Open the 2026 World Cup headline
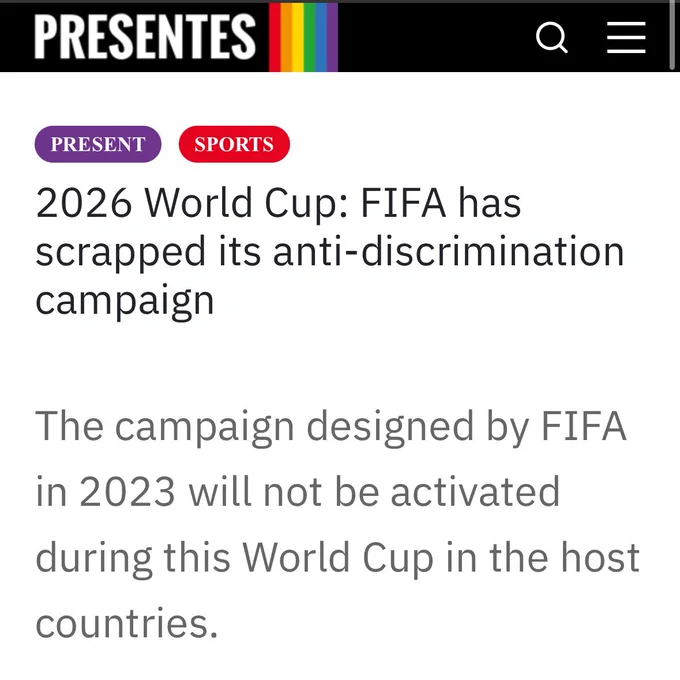680x680 pixels. point(330,251)
